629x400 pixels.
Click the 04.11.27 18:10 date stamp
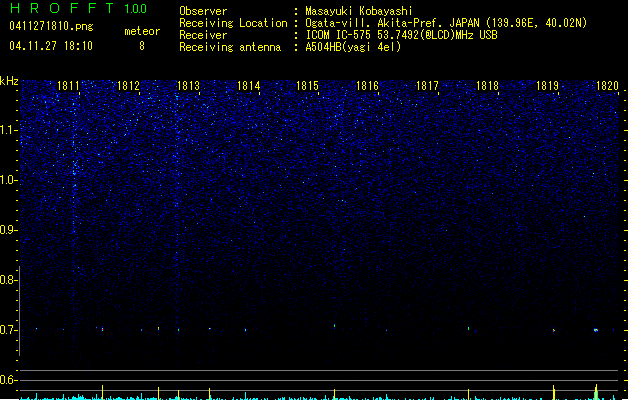[x=51, y=46]
